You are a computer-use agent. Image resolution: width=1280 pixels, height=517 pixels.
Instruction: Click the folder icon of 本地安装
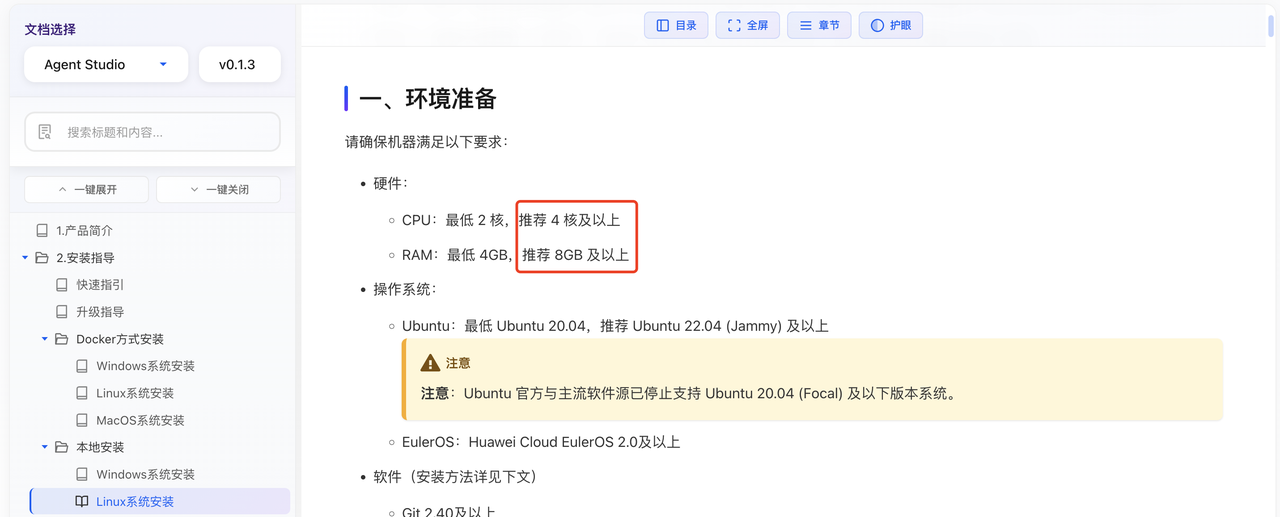[x=62, y=447]
